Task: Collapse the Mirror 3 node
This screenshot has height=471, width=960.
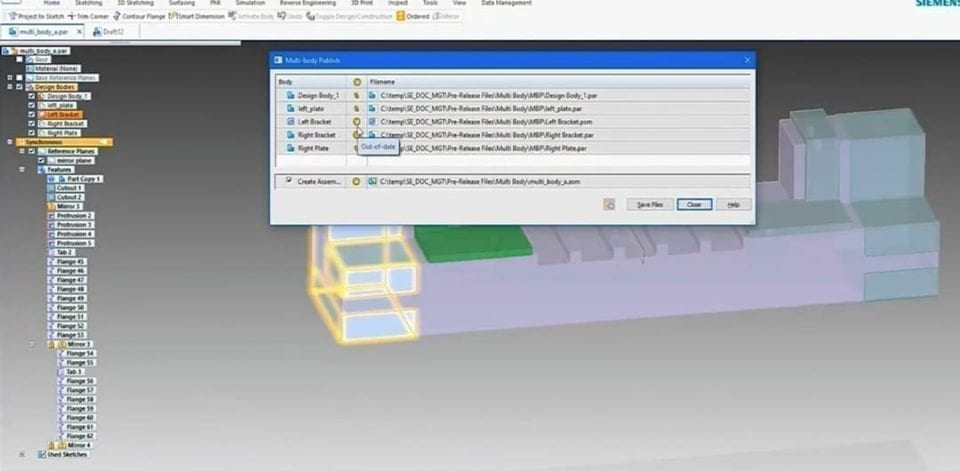Action: point(31,345)
